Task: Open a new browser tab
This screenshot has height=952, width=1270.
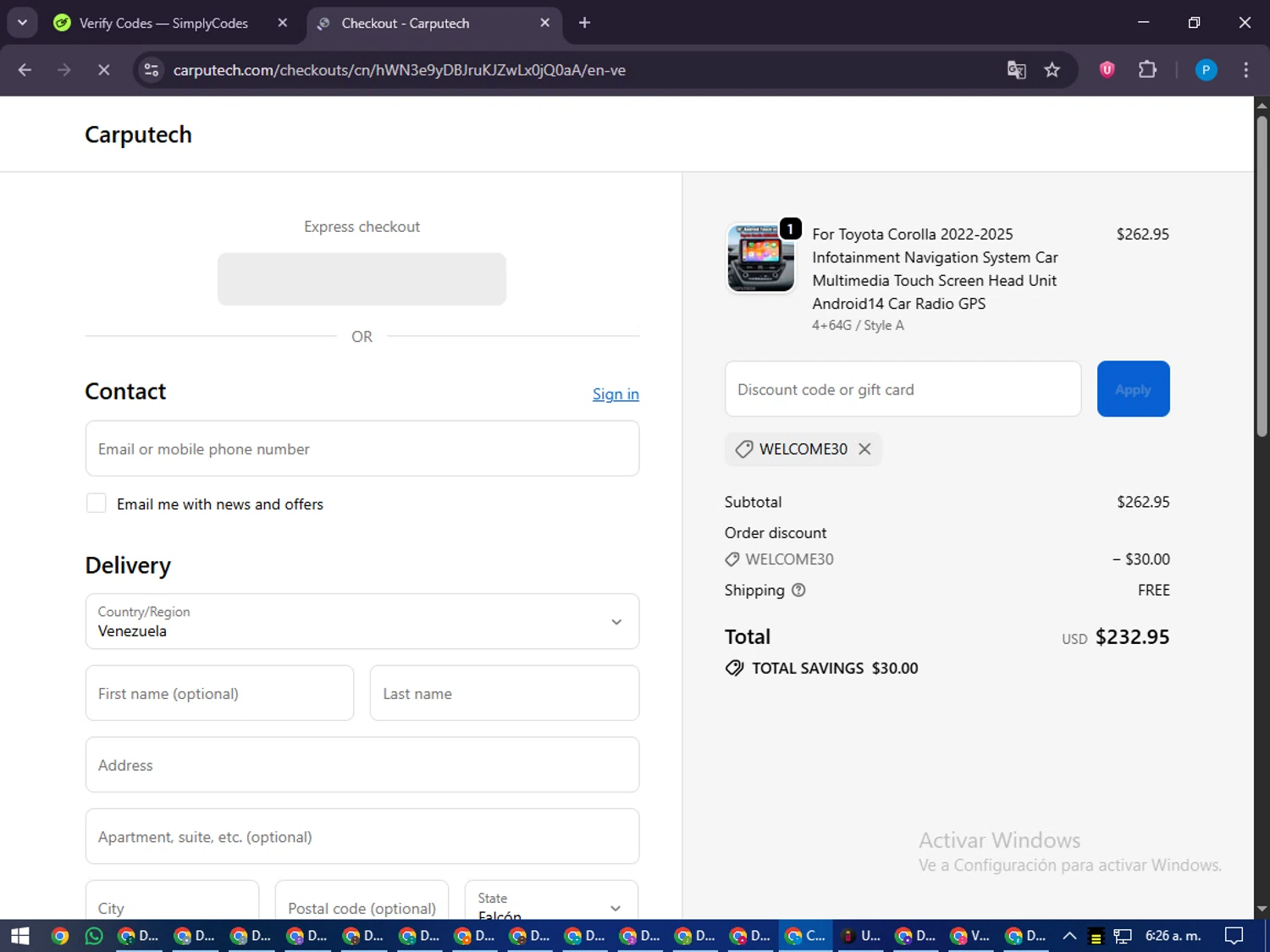Action: [584, 23]
